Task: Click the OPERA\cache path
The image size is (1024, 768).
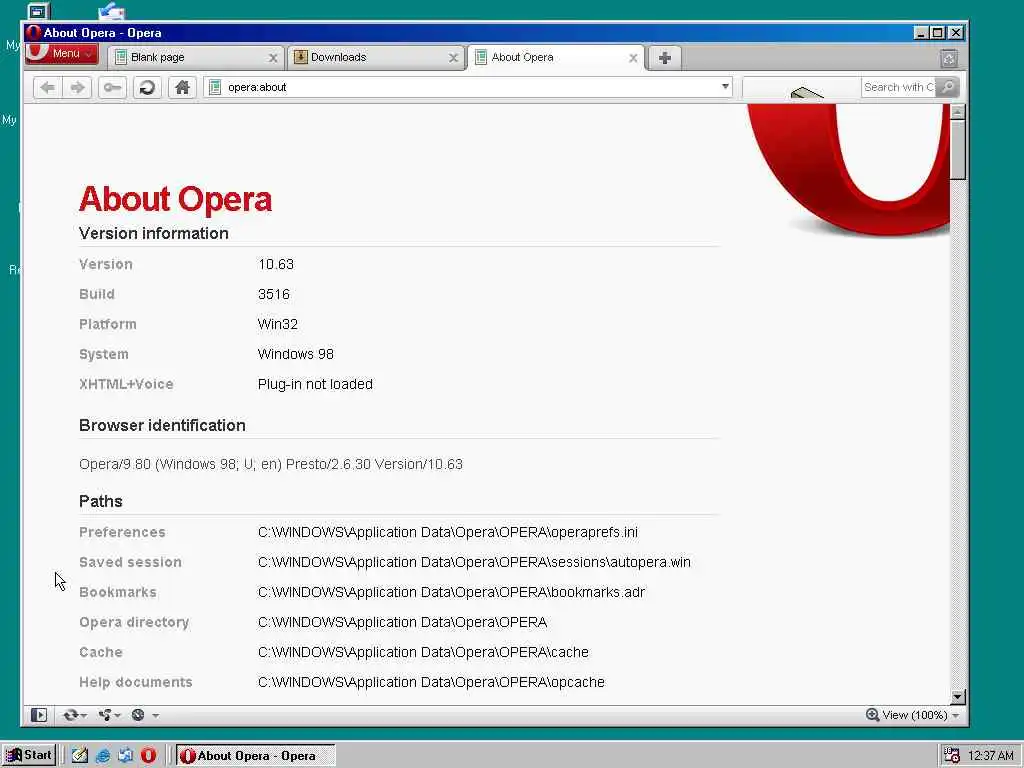Action: click(423, 652)
